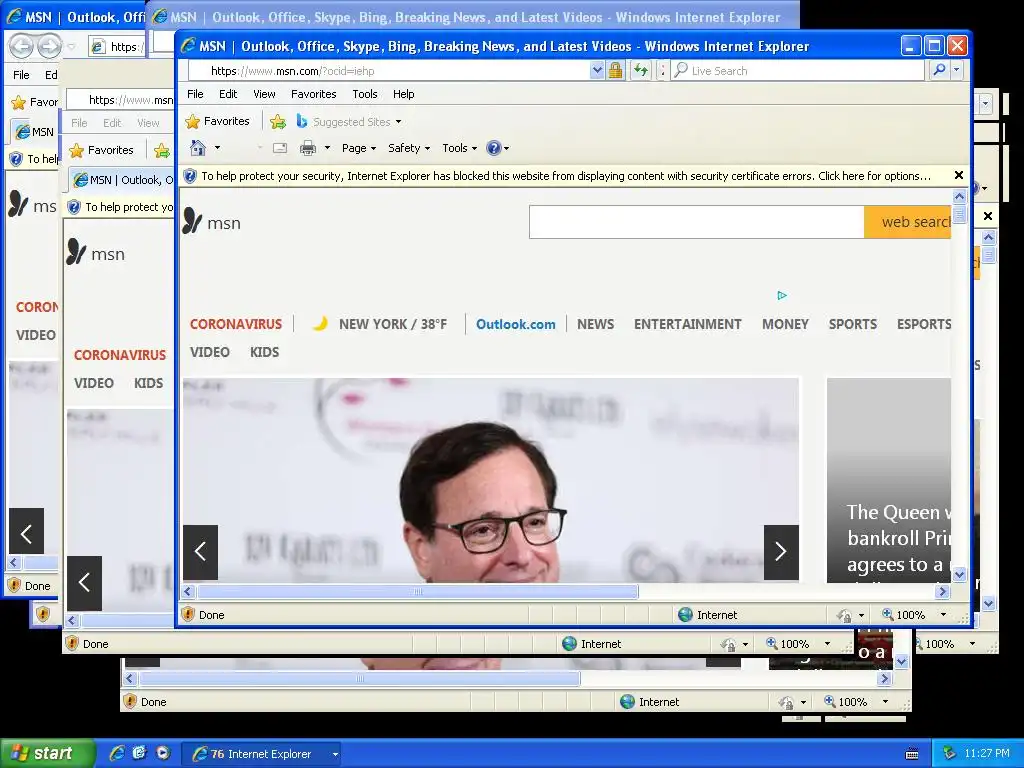Expand the address bar URL dropdown
1024x768 pixels.
coord(597,71)
